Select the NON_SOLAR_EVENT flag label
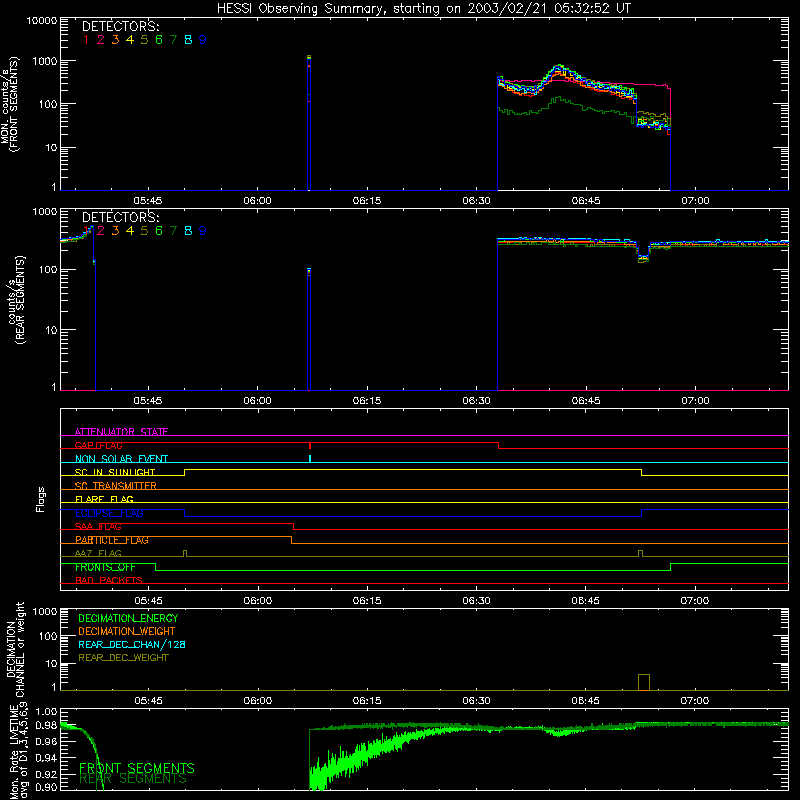 tap(121, 459)
